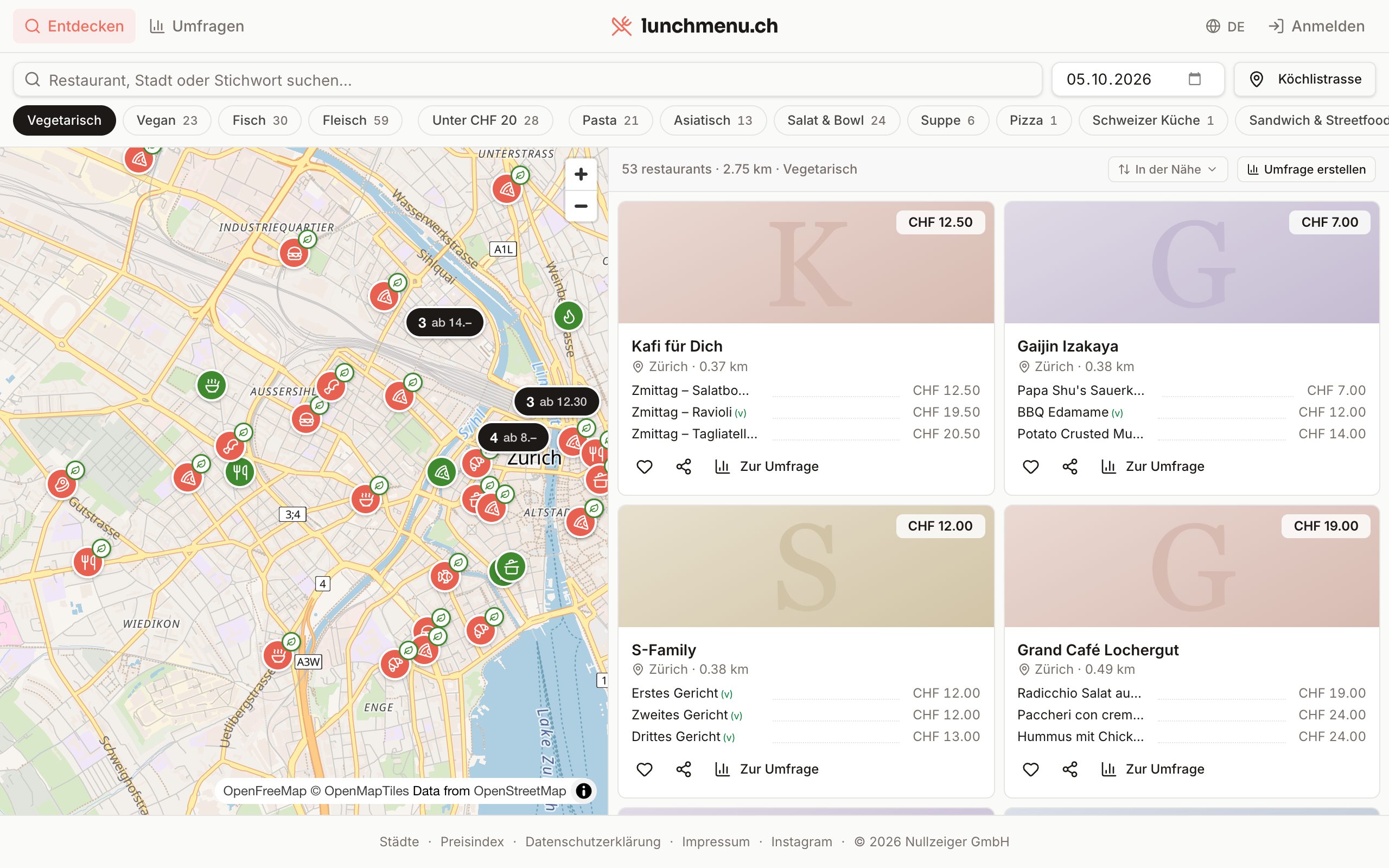Viewport: 1389px width, 868px height.
Task: Share the S-Family restaurant
Action: point(683,769)
